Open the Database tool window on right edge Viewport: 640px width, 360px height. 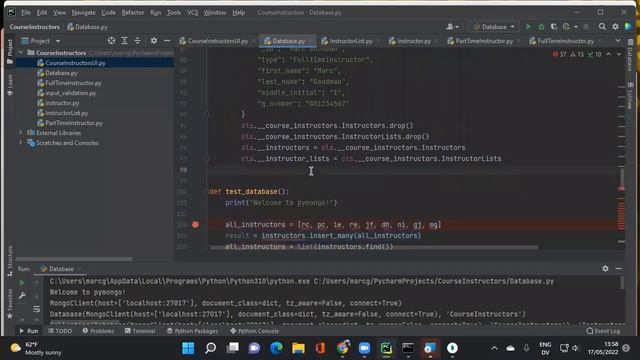[630, 56]
